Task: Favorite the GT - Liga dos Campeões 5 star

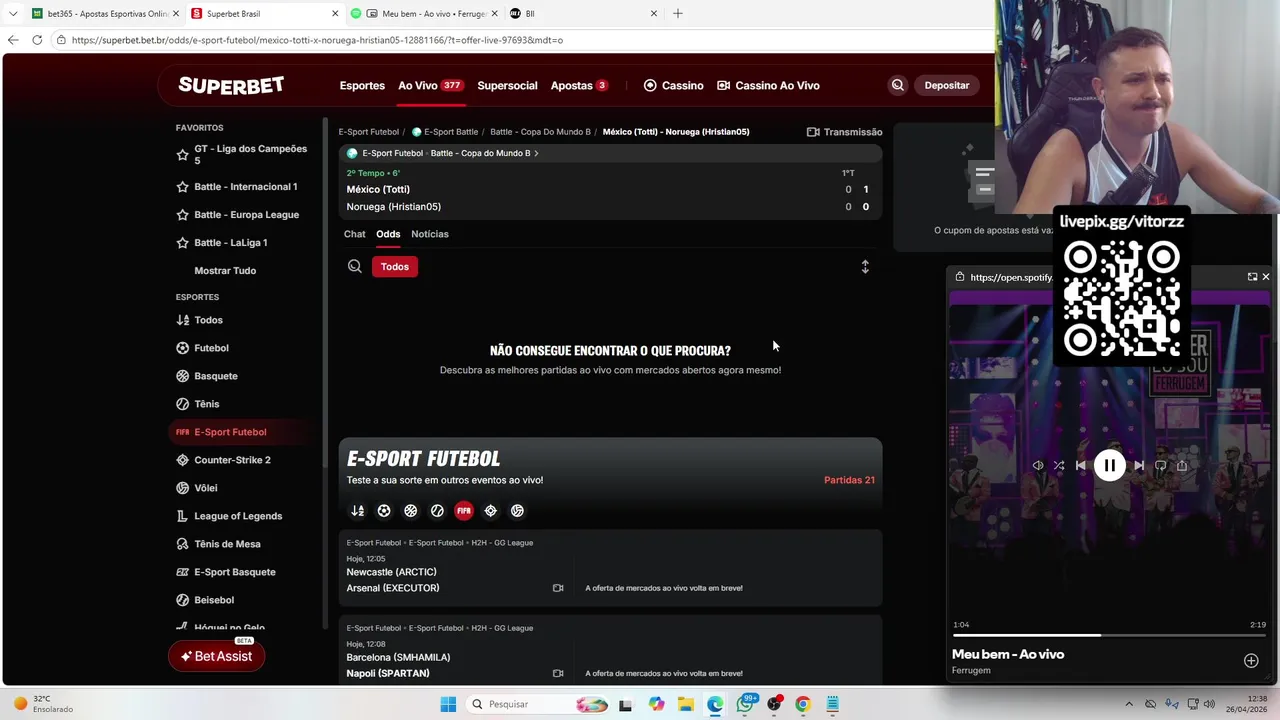Action: [182, 155]
